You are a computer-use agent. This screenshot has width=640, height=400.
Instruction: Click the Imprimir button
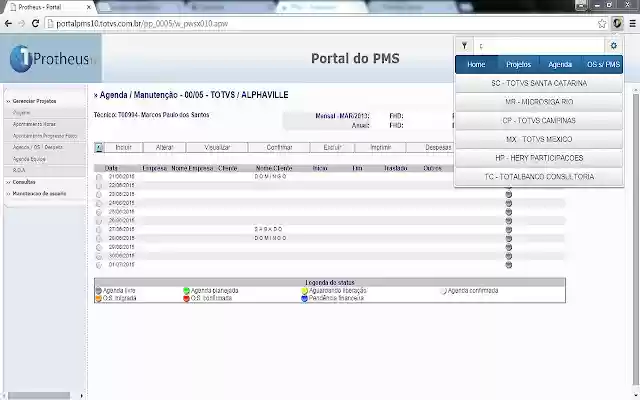(x=380, y=147)
